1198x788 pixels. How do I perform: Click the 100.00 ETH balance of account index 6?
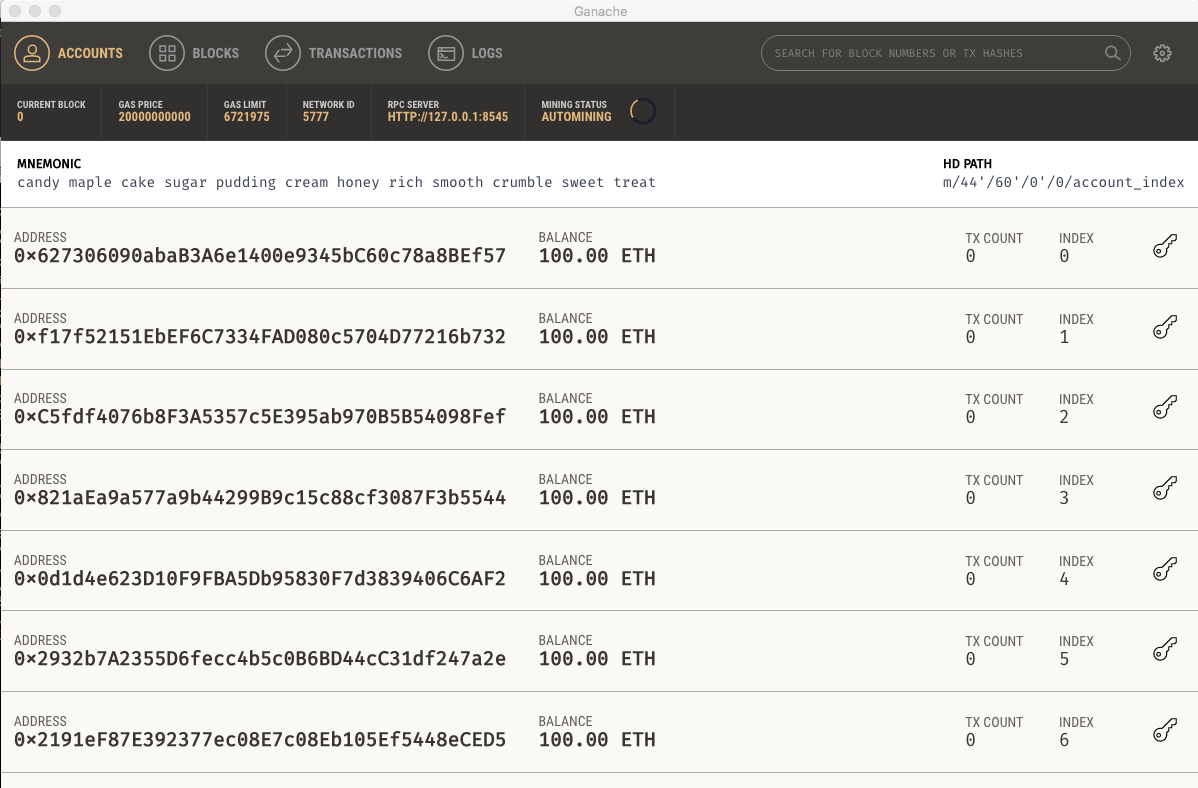click(x=597, y=740)
